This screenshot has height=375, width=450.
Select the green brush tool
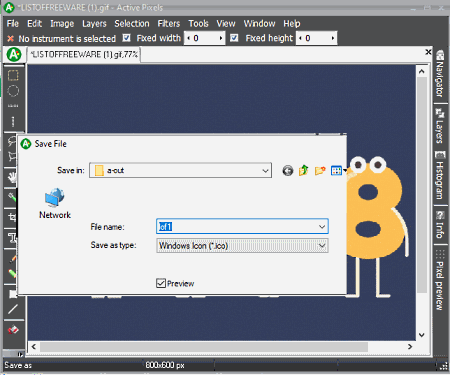click(x=12, y=274)
